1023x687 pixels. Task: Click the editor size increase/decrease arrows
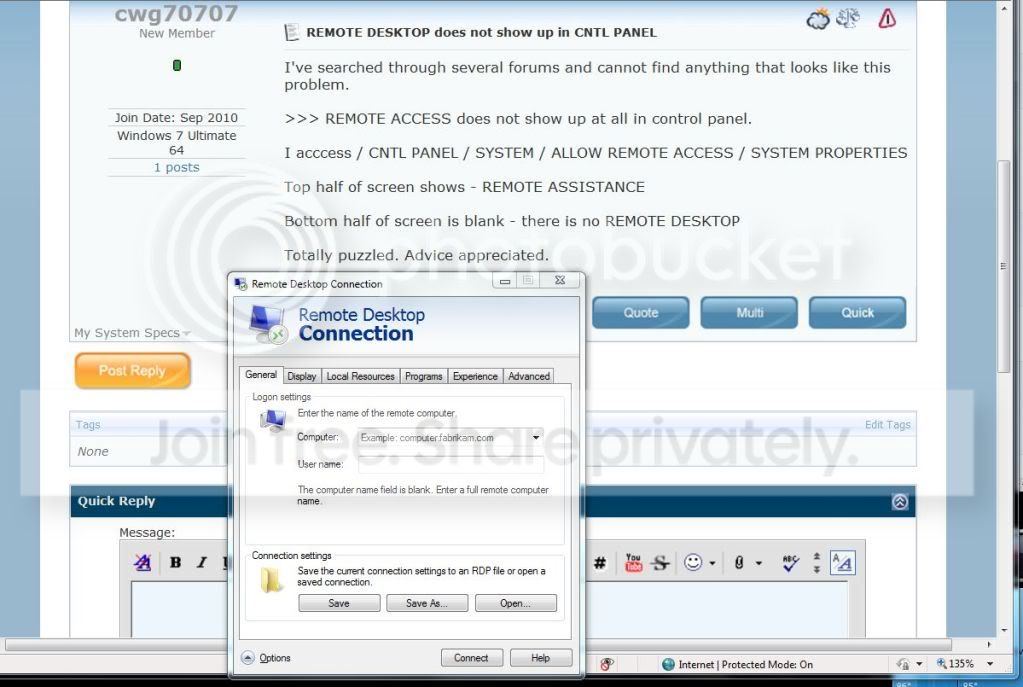pyautogui.click(x=816, y=563)
